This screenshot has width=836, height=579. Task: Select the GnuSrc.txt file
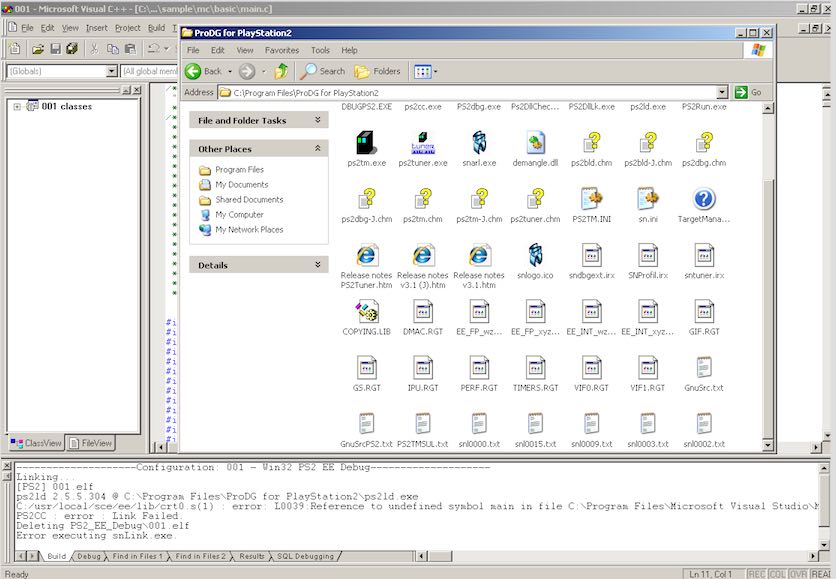point(704,368)
